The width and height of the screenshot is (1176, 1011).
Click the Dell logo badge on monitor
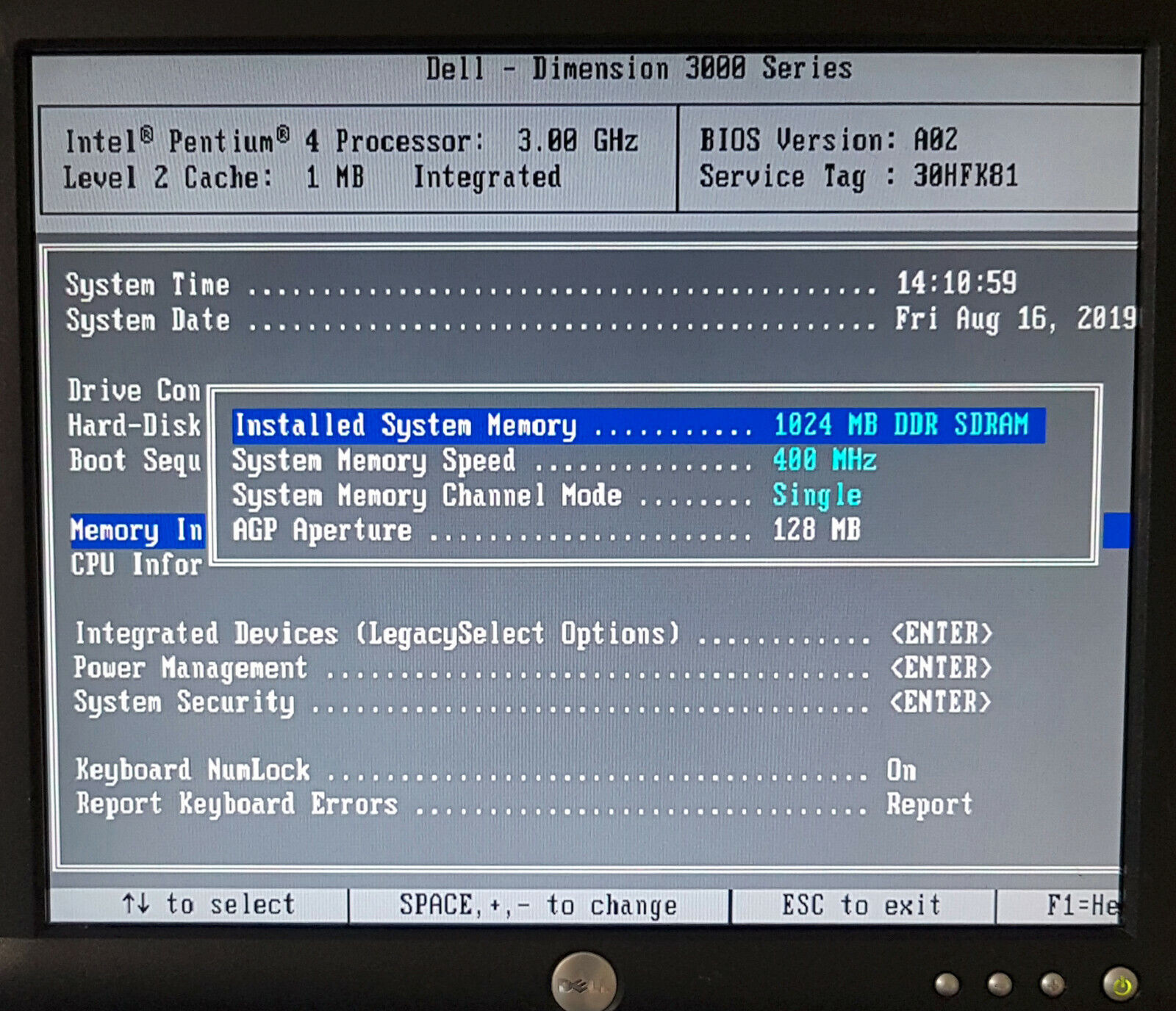pos(584,983)
